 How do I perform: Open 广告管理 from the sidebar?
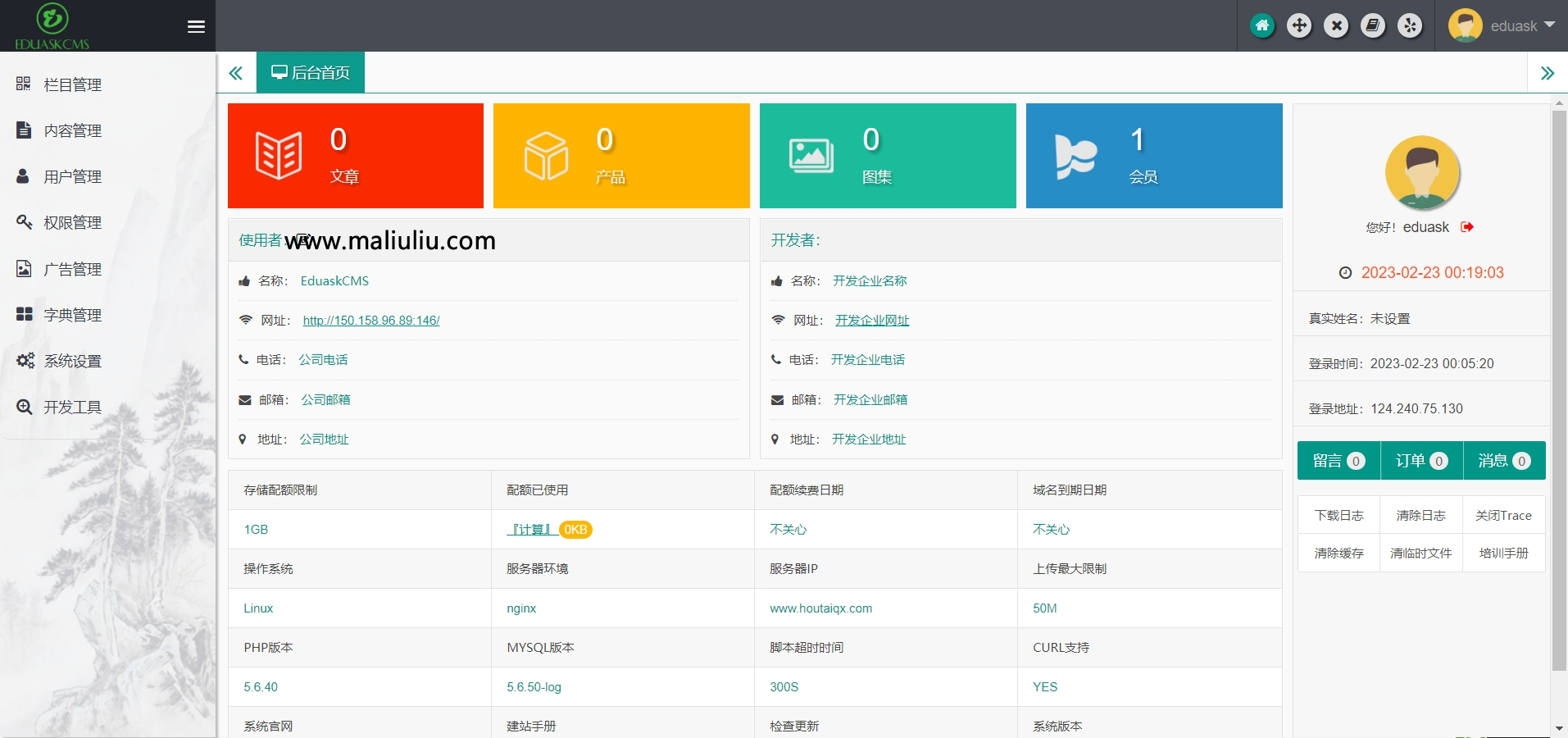point(72,268)
